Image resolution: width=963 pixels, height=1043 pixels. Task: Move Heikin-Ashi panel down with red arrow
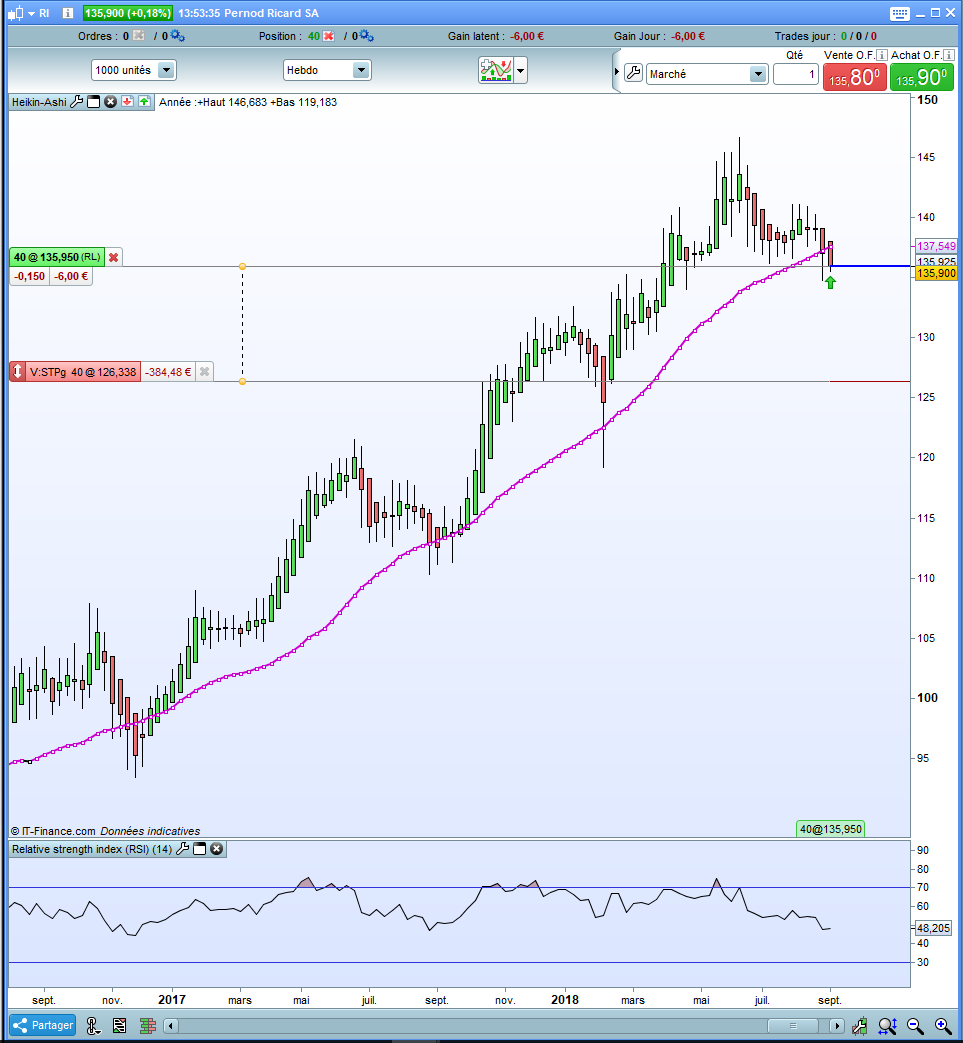(127, 102)
